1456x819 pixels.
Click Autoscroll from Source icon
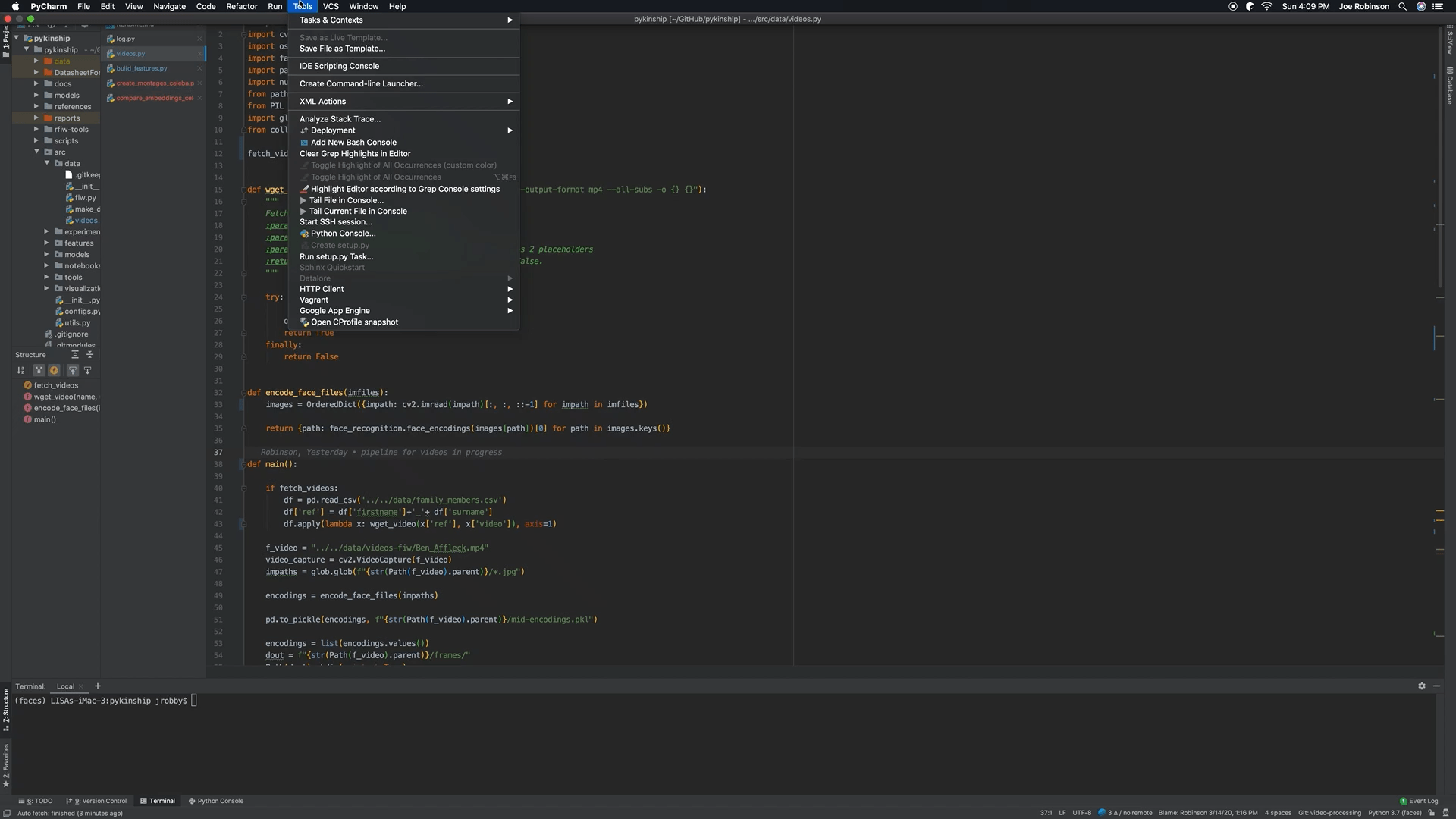point(88,371)
